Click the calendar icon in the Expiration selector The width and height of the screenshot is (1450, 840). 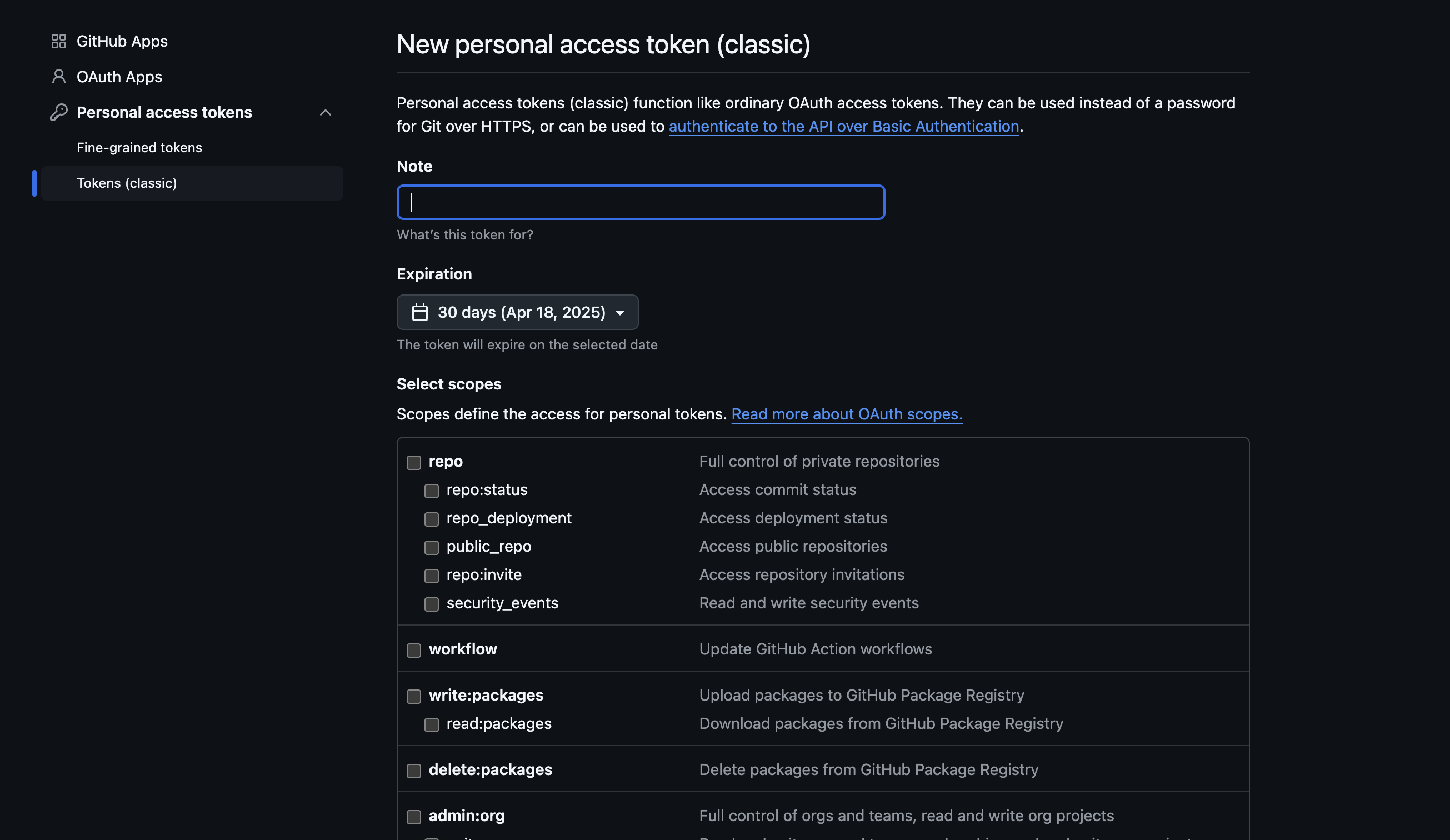pos(420,312)
